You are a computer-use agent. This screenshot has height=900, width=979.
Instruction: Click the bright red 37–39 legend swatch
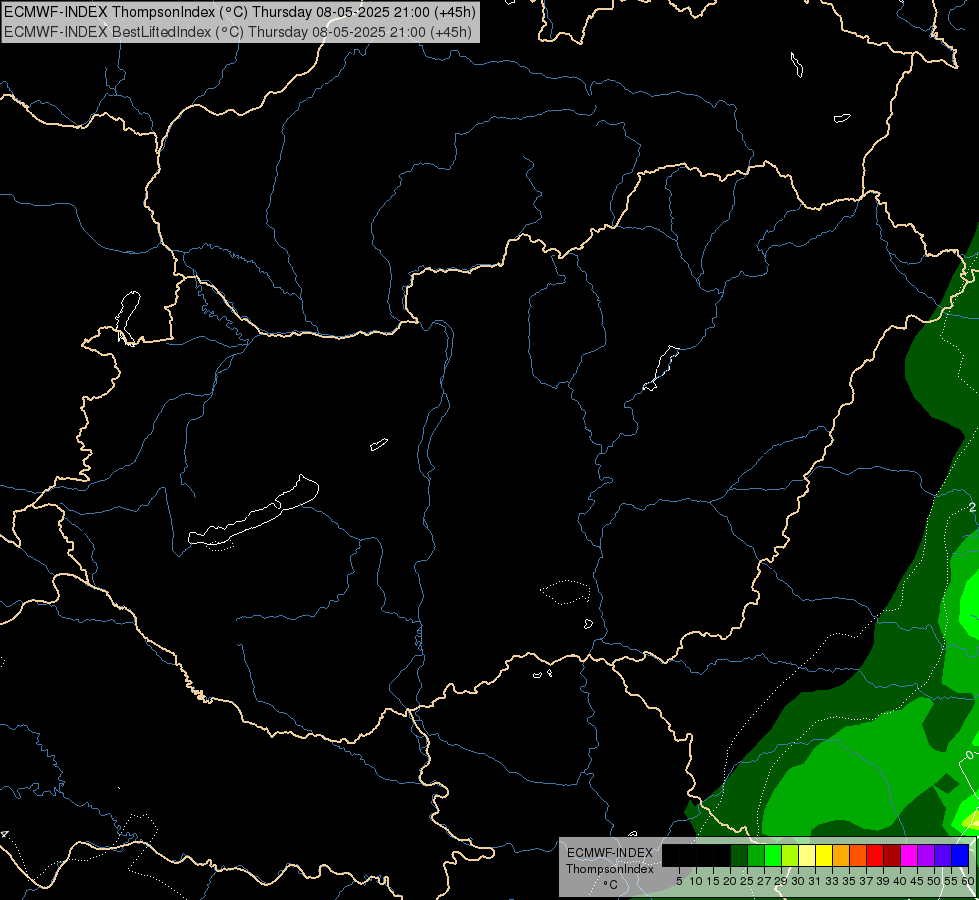(x=875, y=855)
